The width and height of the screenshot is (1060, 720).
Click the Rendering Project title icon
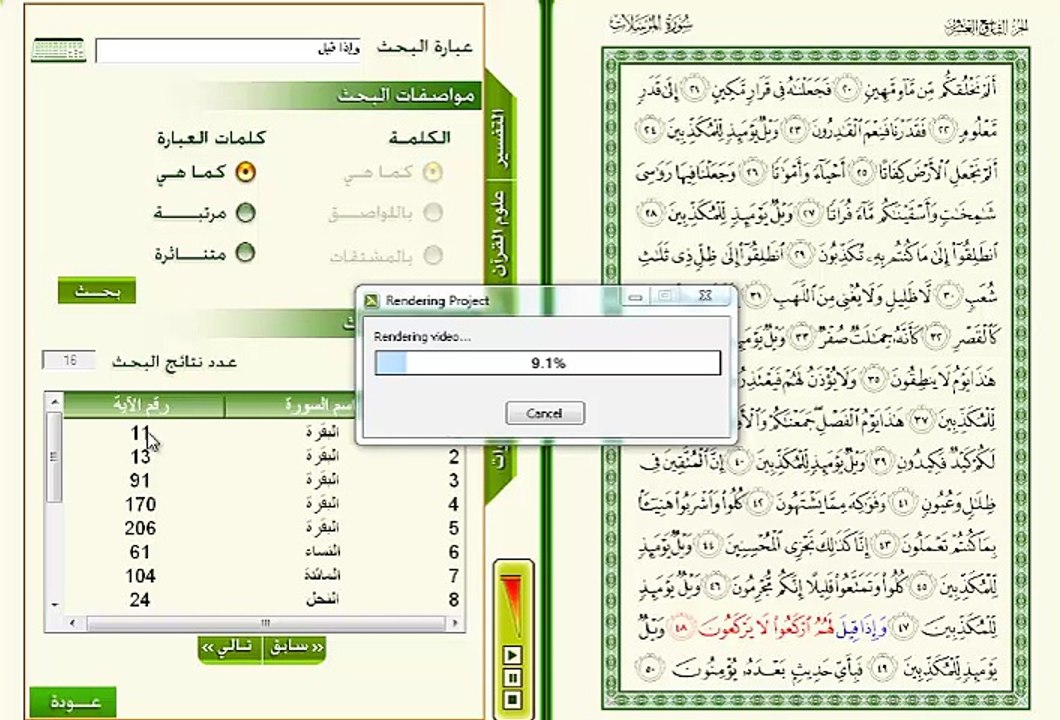(370, 301)
